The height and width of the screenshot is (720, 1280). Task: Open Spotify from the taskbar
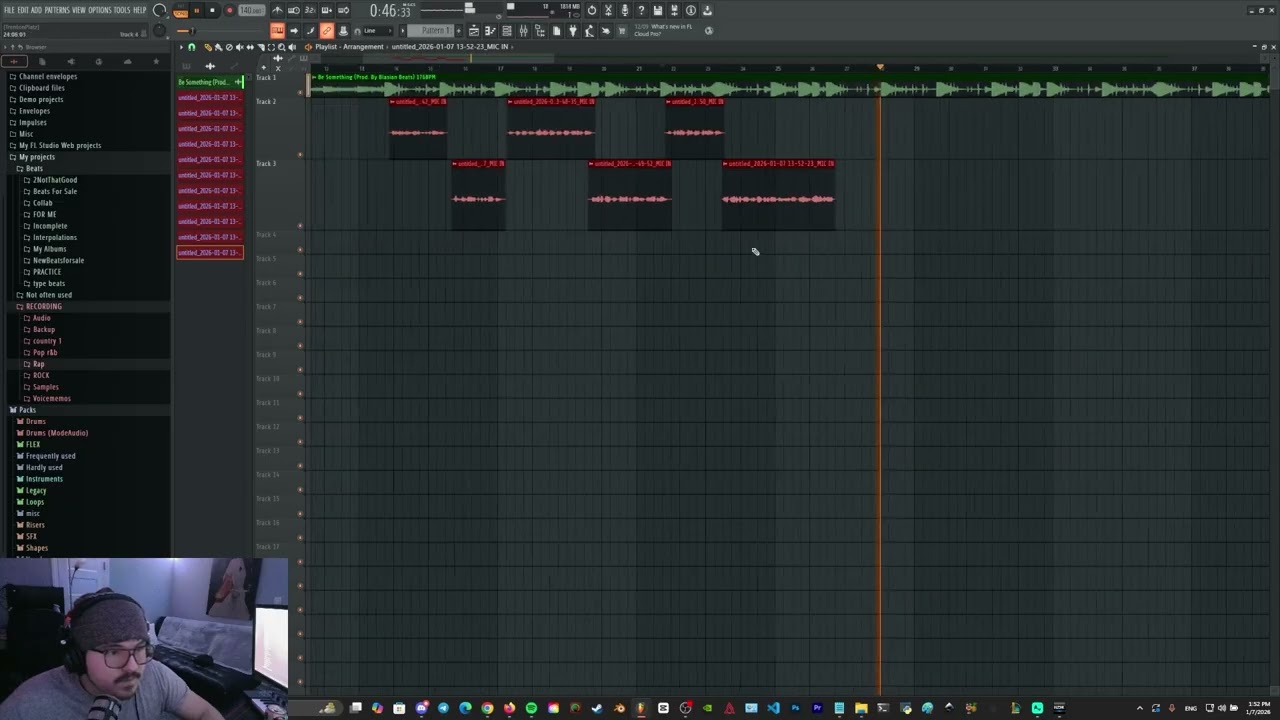(x=531, y=708)
